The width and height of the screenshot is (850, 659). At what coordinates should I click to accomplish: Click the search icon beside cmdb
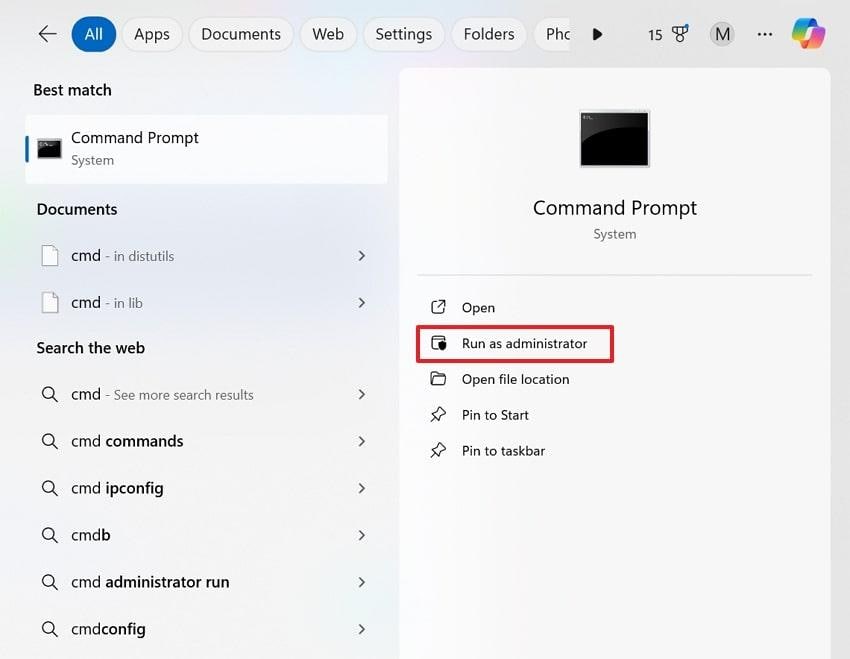[49, 535]
